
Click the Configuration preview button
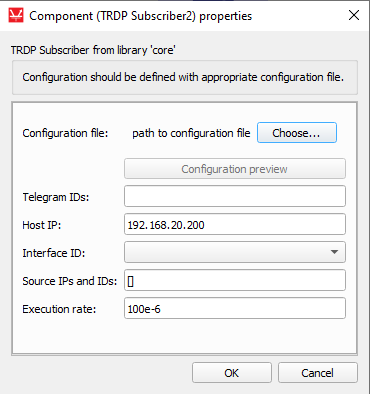coord(235,169)
